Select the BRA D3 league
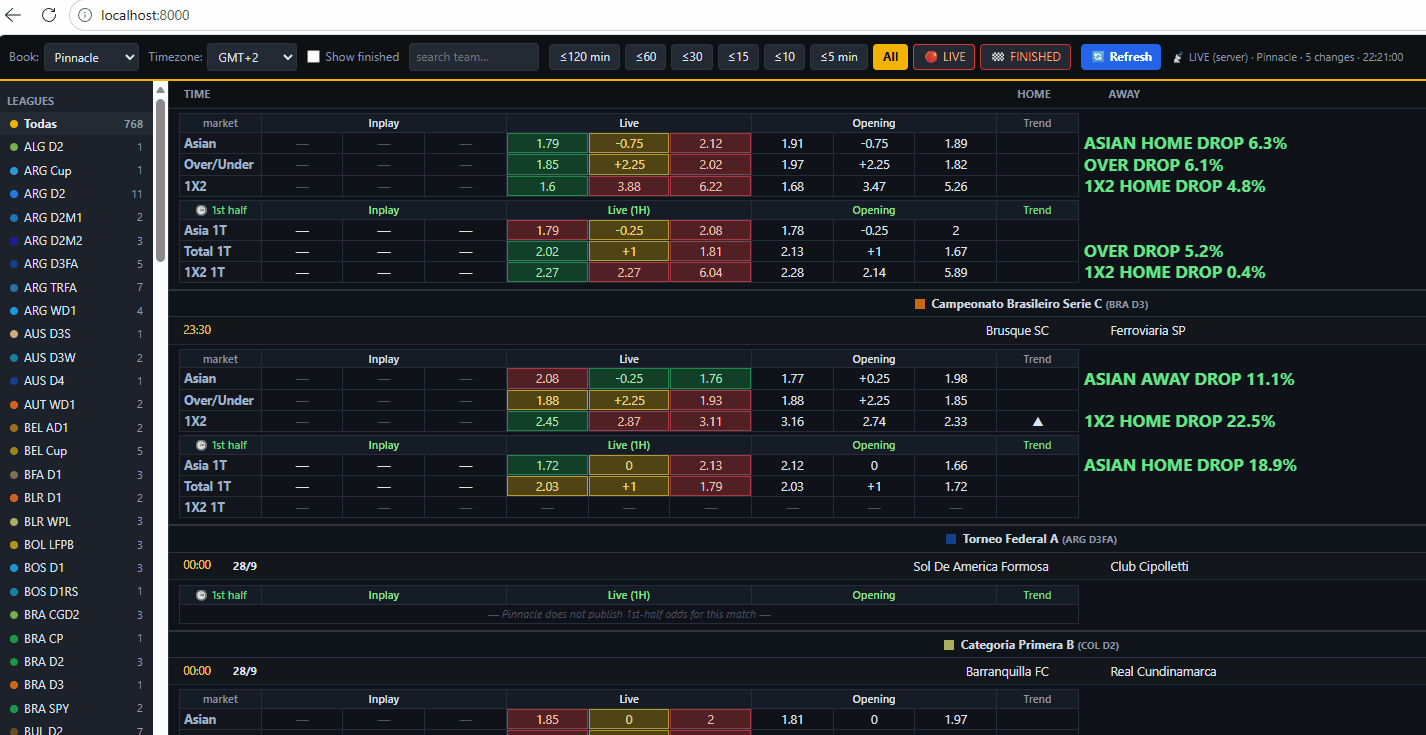The height and width of the screenshot is (735, 1426). [x=77, y=685]
